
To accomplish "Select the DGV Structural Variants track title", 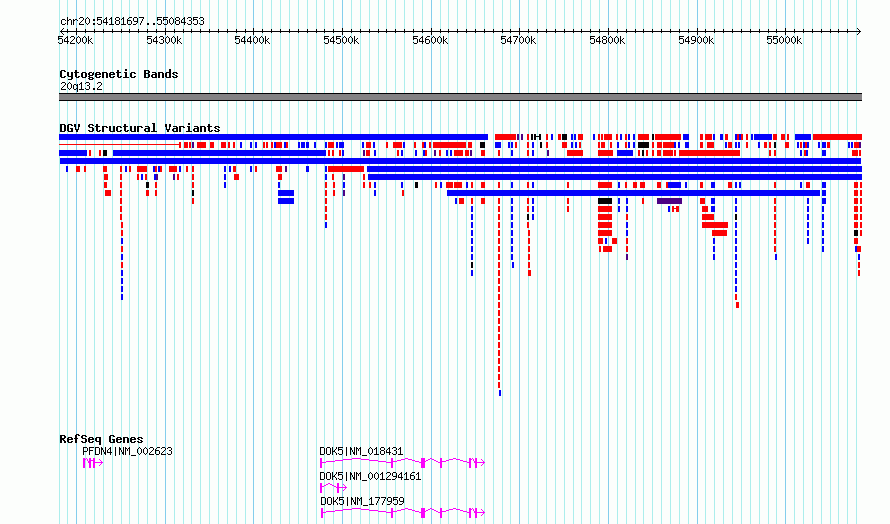I will [x=140, y=128].
